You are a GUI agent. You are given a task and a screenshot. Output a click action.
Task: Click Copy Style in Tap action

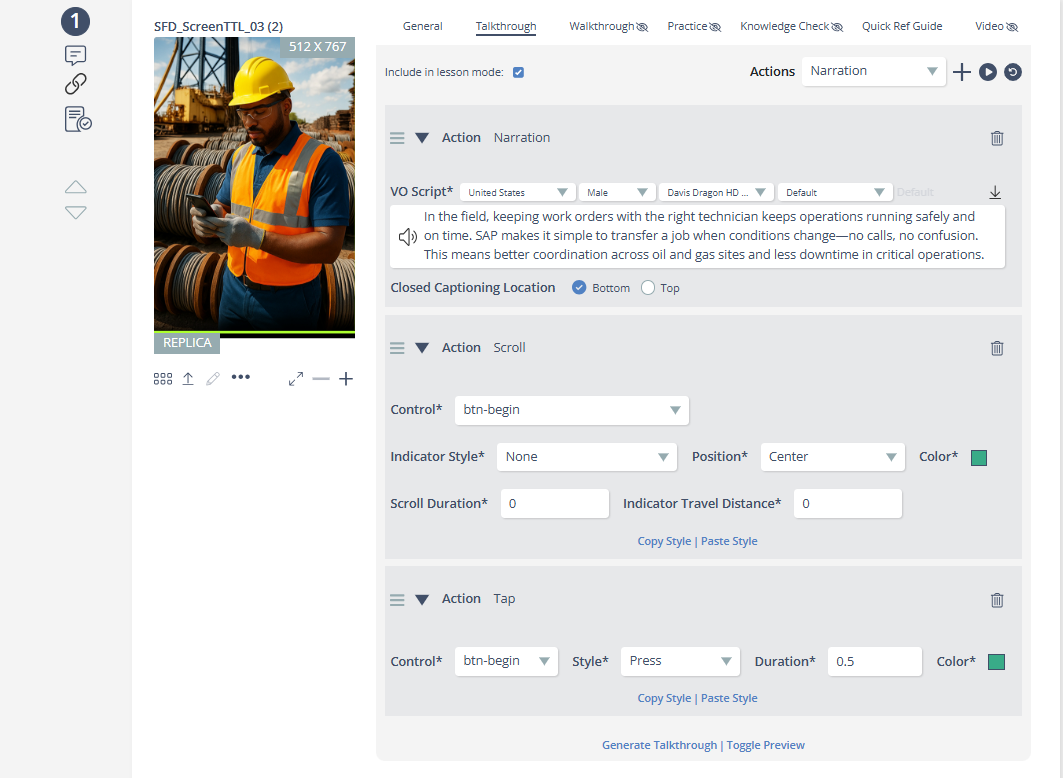pos(664,698)
